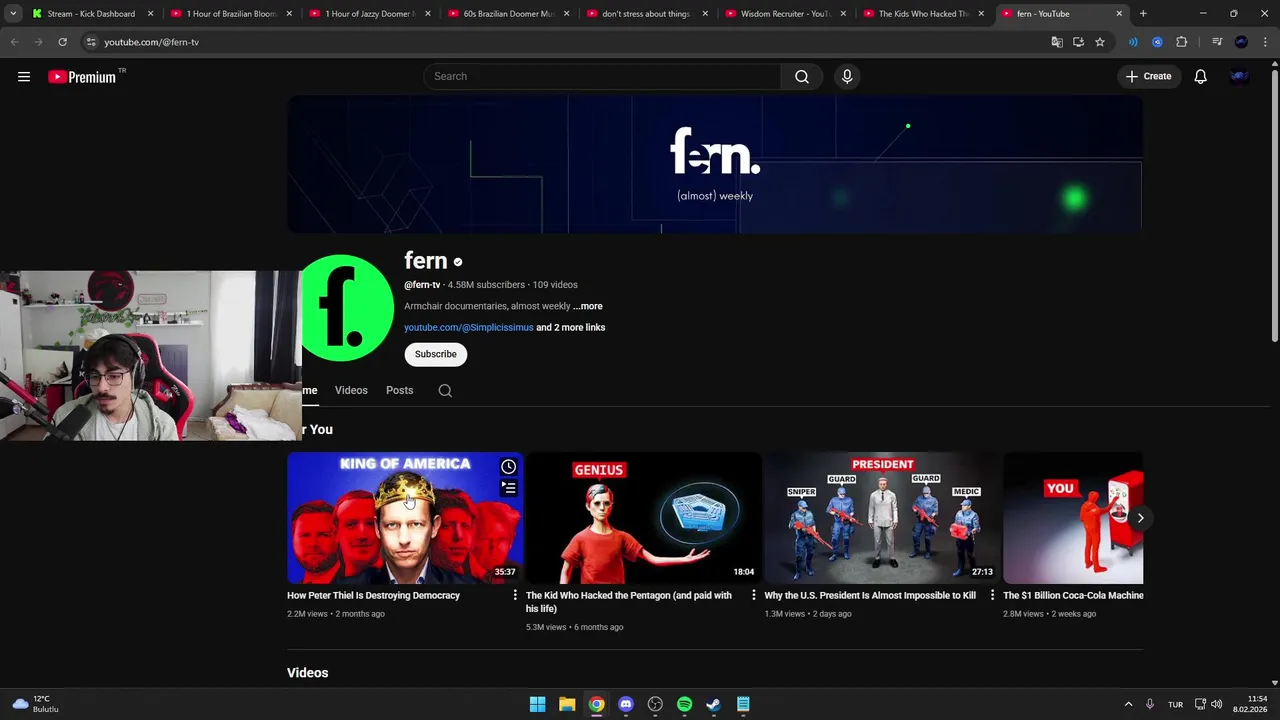Open Discord from the taskbar
The width and height of the screenshot is (1280, 720).
[626, 704]
